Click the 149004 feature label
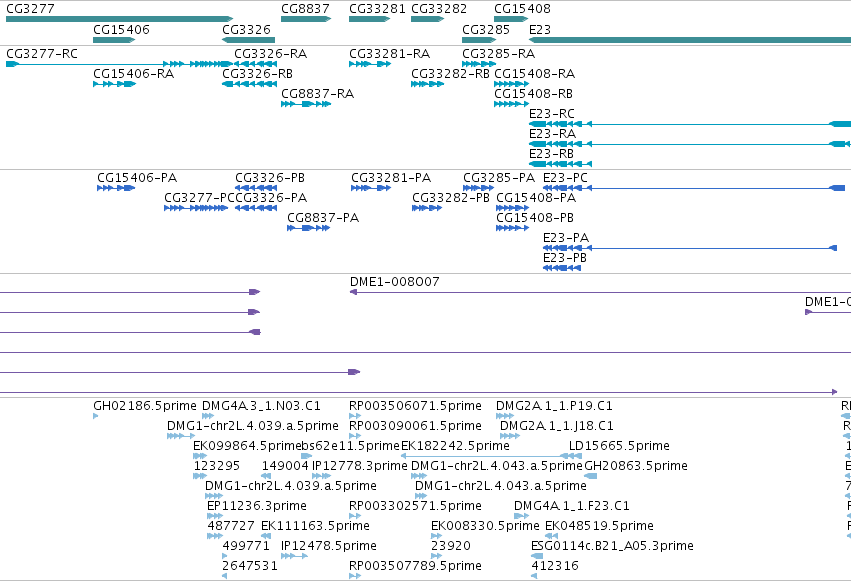 coord(285,466)
